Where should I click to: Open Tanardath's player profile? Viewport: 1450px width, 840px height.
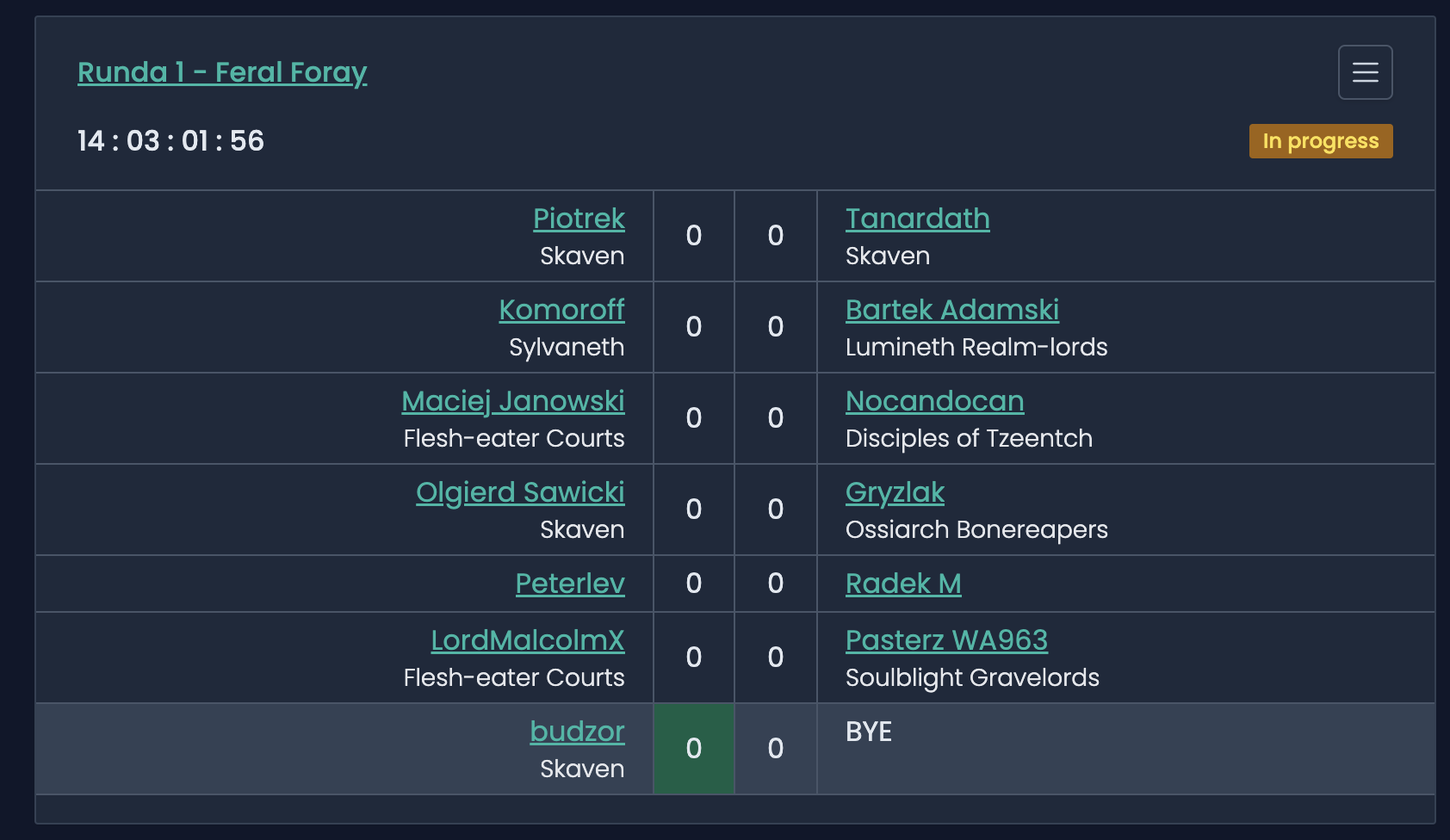coord(918,219)
